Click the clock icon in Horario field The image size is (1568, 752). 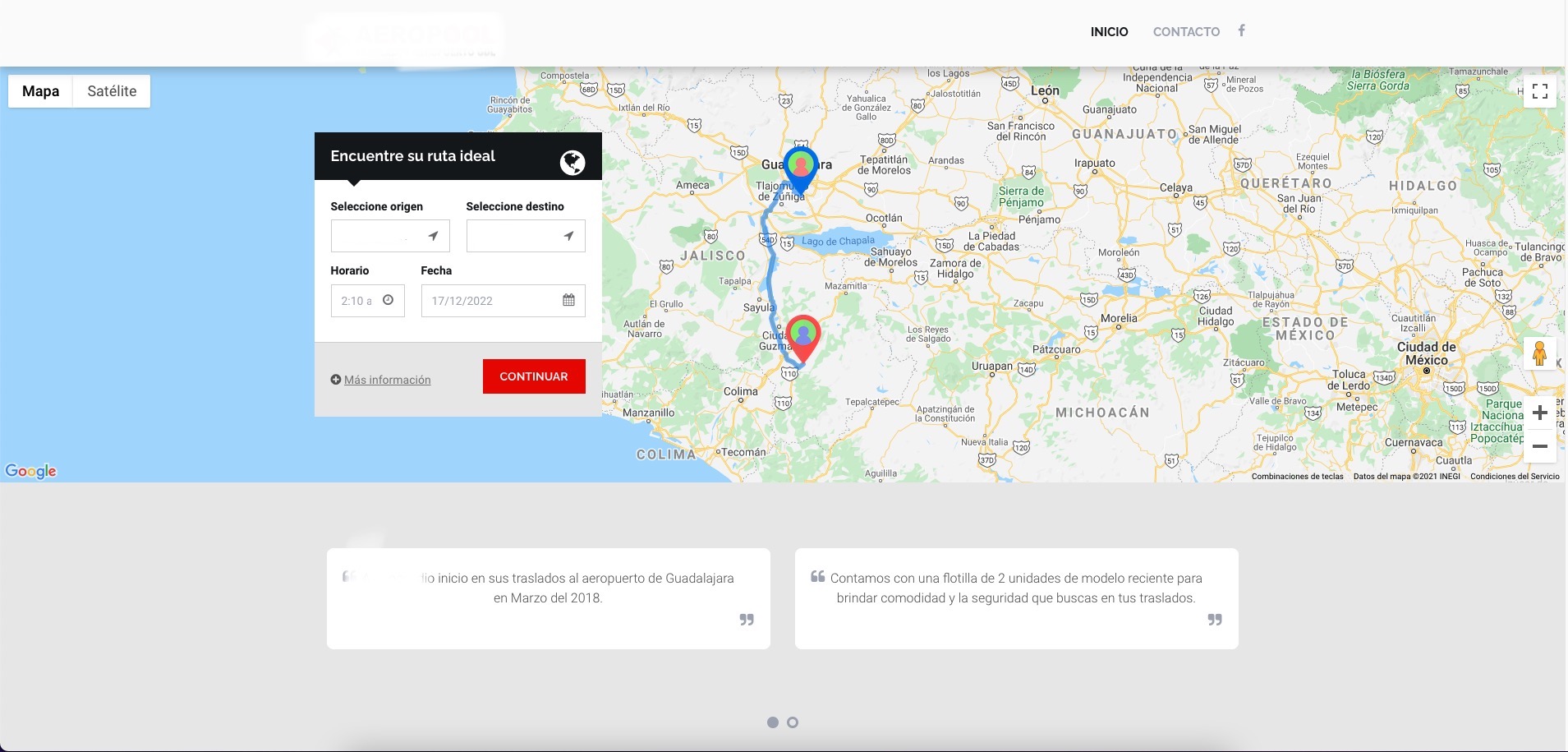click(388, 300)
